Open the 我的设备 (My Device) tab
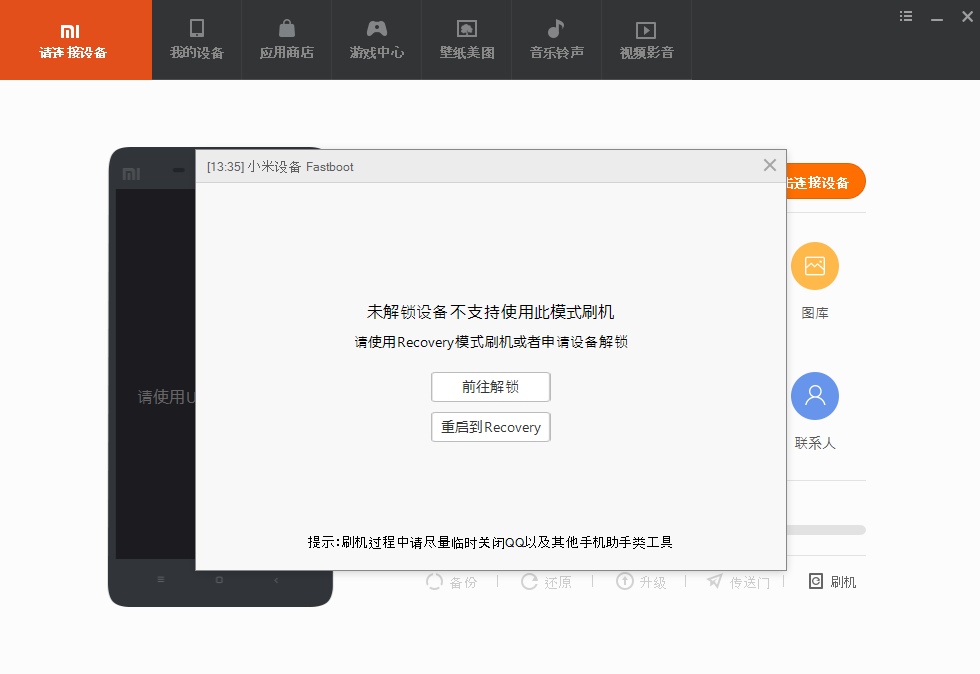Screen dimensions: 980x674 (196, 40)
